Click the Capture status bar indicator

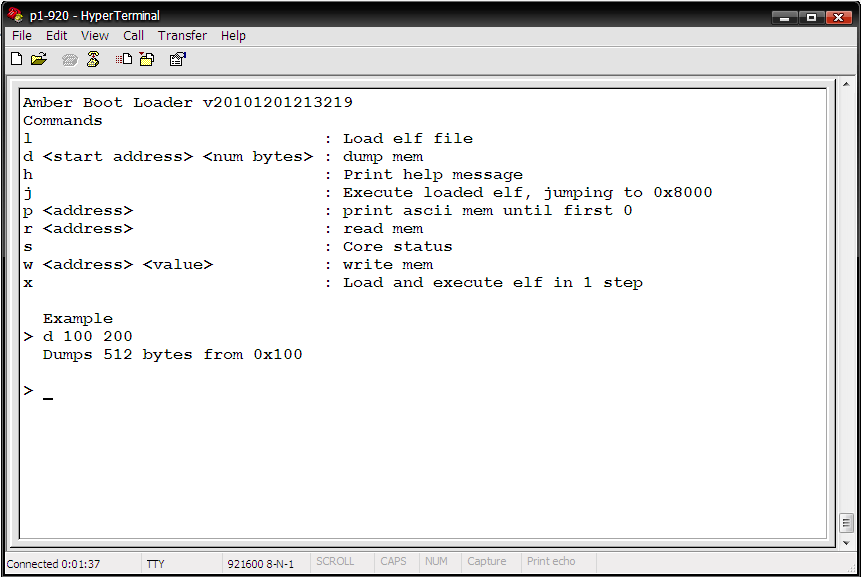click(x=487, y=562)
